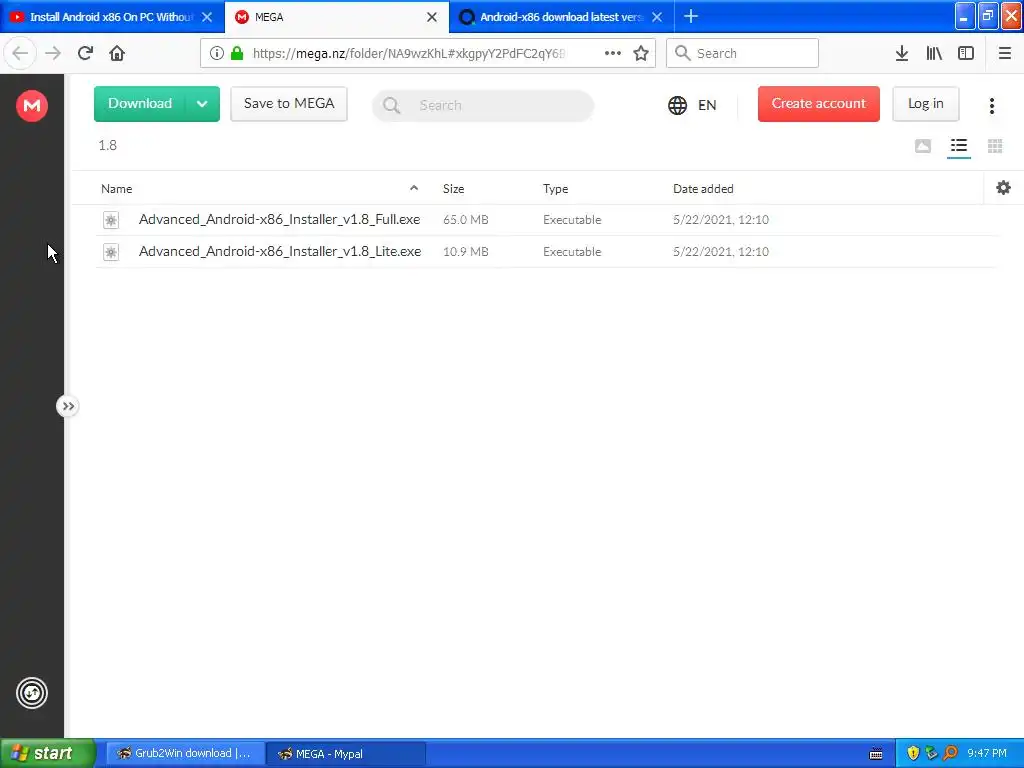This screenshot has width=1024, height=768.
Task: Open the Windows Start menu
Action: 48,753
